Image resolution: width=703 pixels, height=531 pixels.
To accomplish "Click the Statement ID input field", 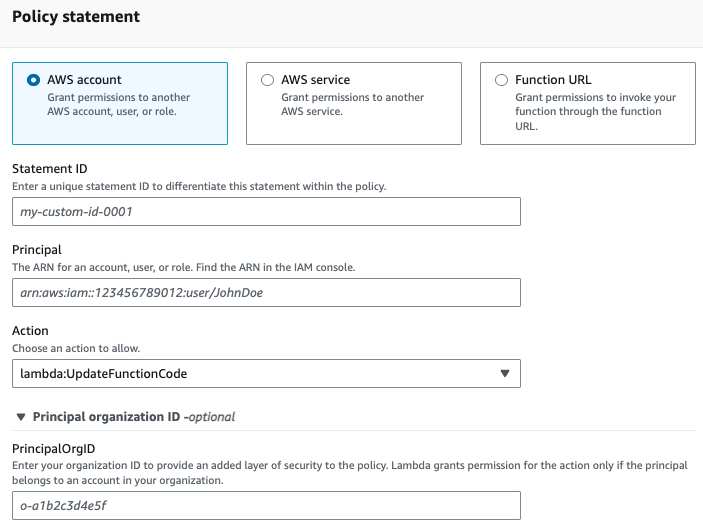I will coord(265,212).
